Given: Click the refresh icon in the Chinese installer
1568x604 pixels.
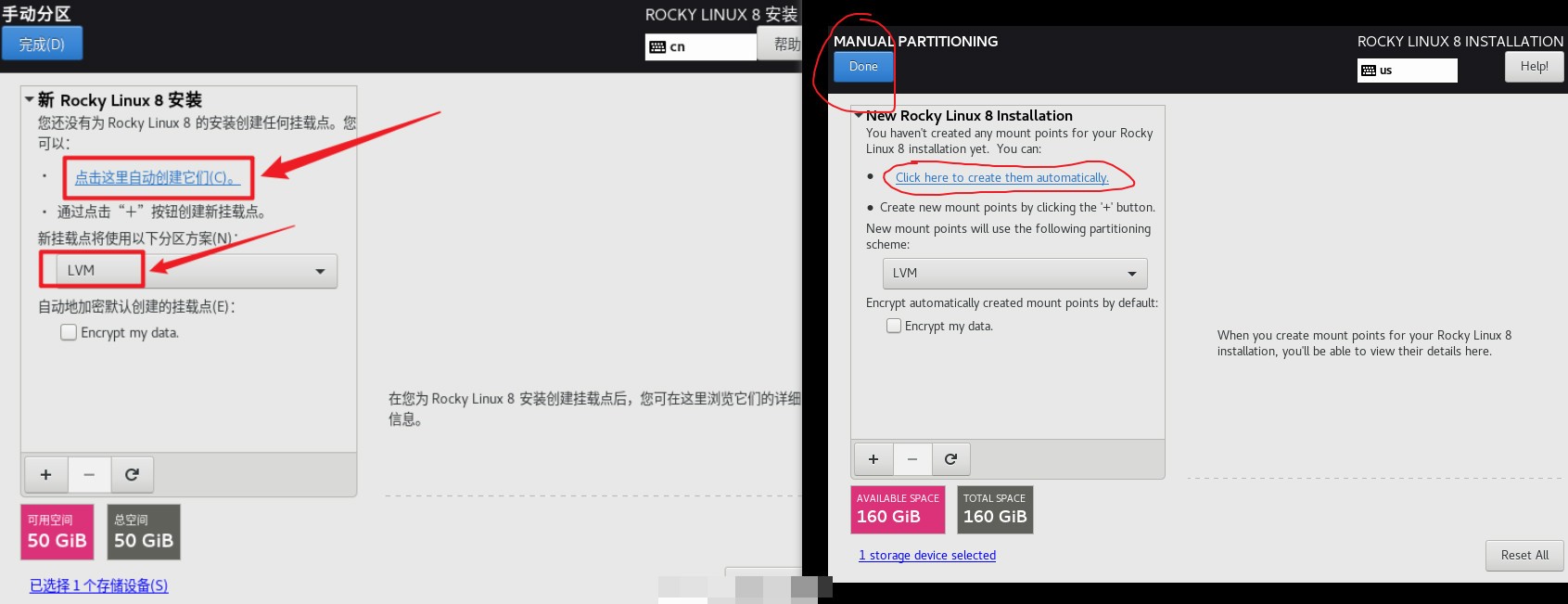Looking at the screenshot, I should 132,475.
